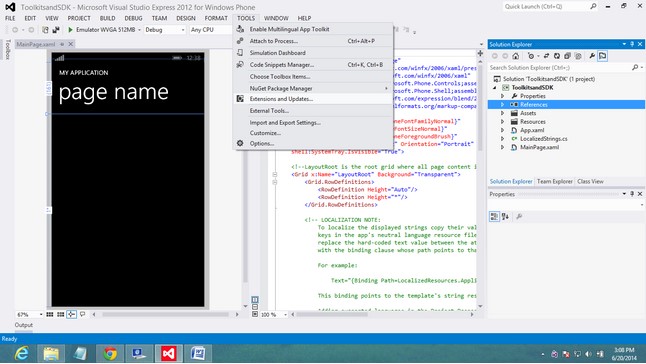Open the Toolbox side tab
Screen dimensions: 646x364
pos(7,49)
